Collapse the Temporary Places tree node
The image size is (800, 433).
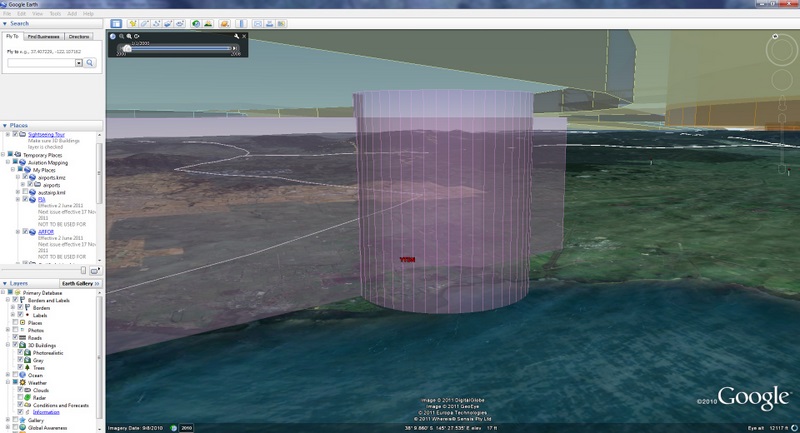pos(4,155)
